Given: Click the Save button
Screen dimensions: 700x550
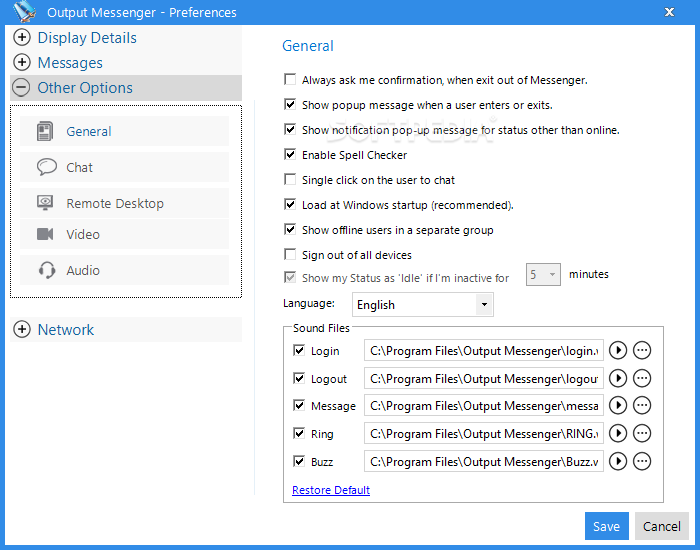Looking at the screenshot, I should (606, 526).
